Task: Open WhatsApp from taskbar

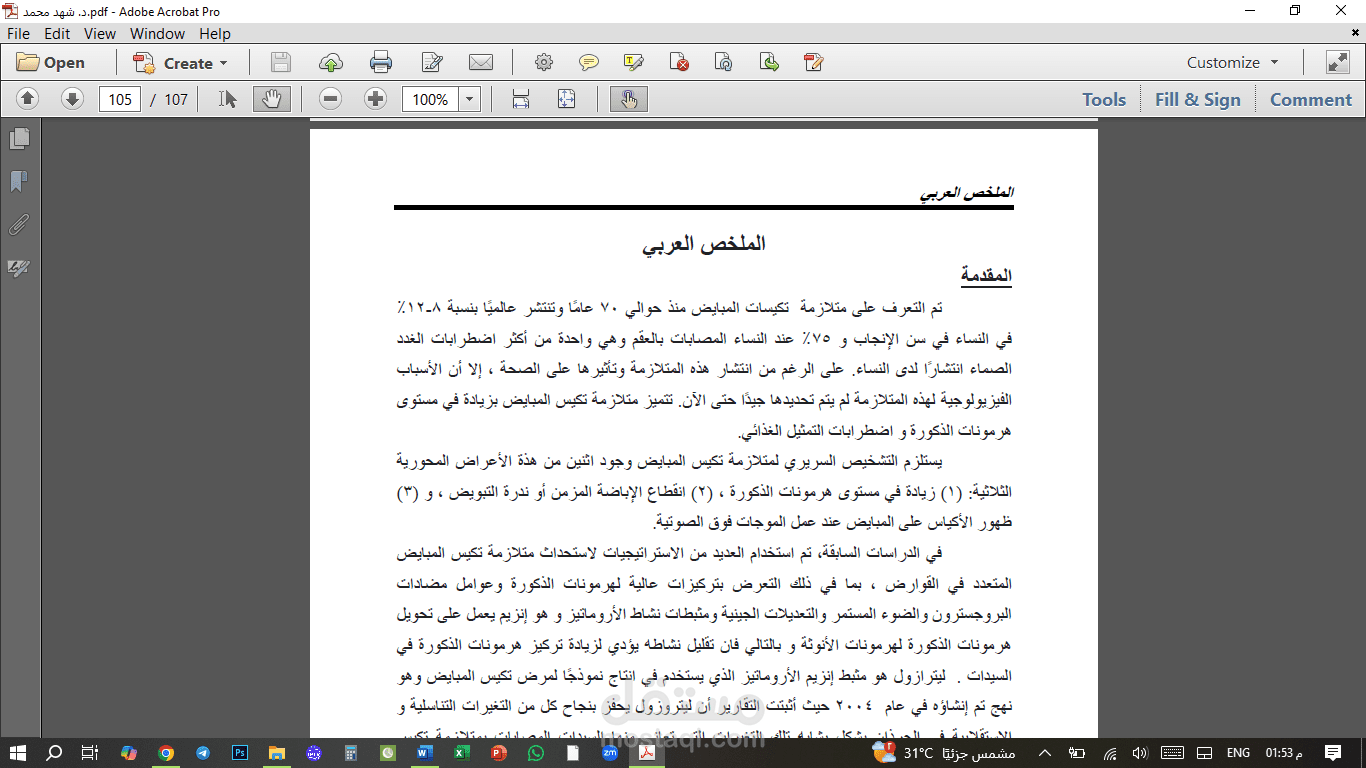Action: (536, 753)
